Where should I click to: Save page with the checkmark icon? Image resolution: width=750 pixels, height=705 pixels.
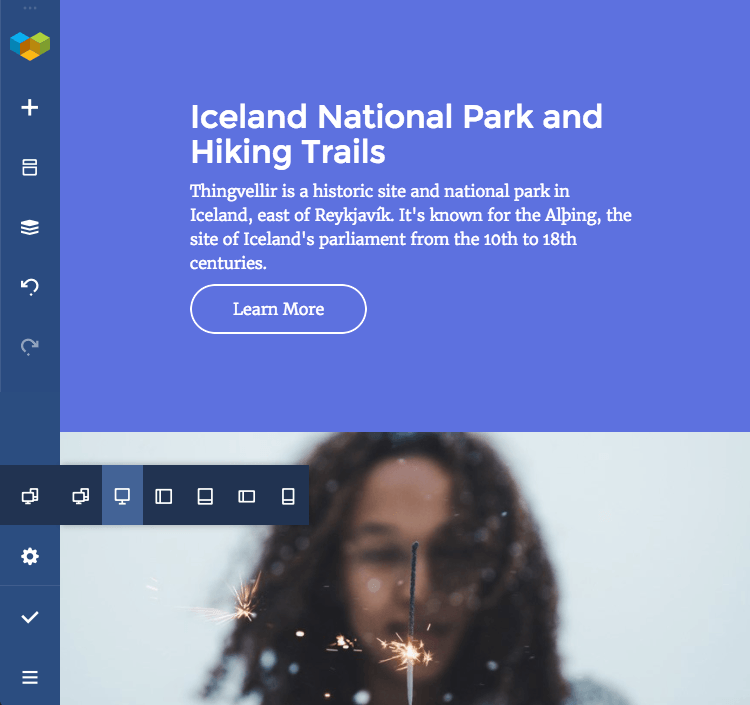coord(30,617)
